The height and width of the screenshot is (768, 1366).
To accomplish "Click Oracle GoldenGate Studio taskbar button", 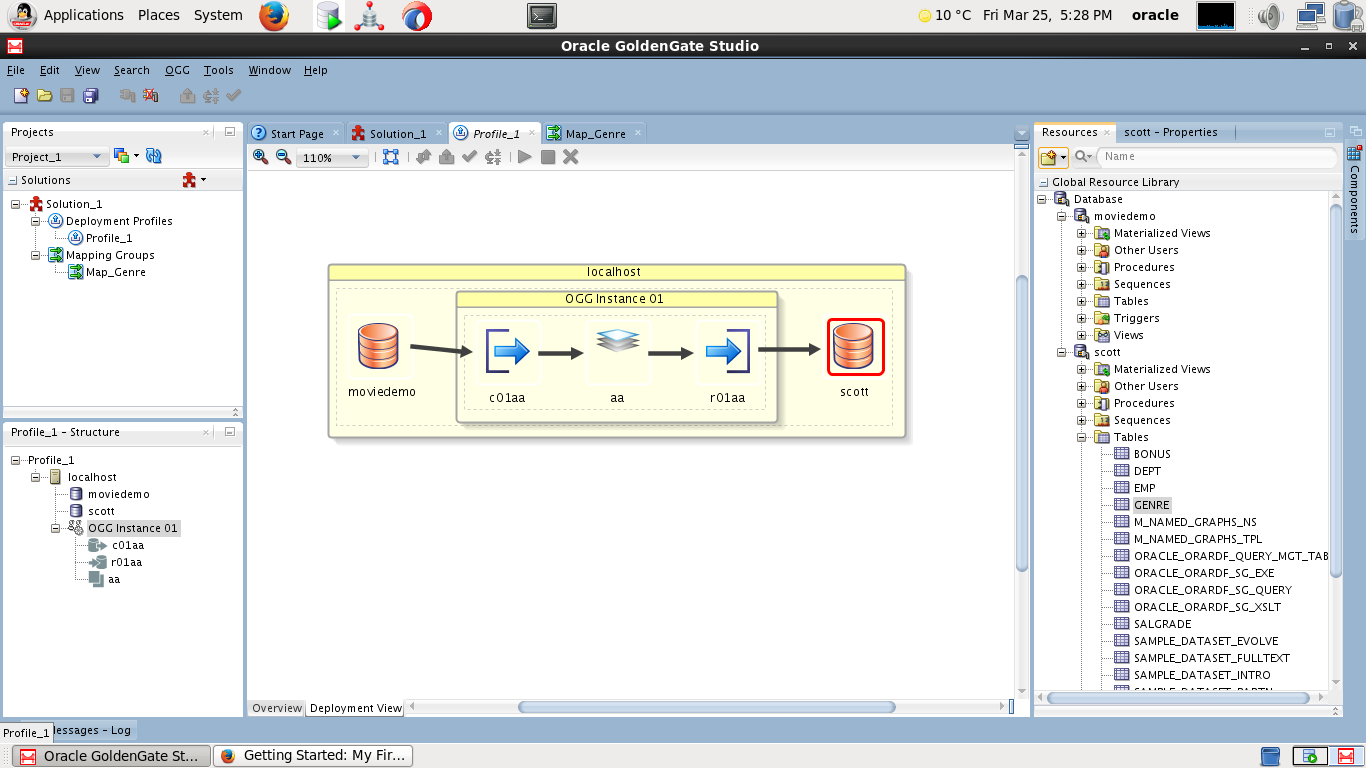I will [x=112, y=756].
